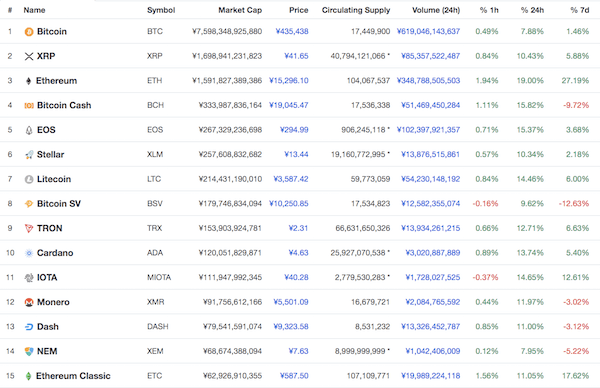Viewport: 600px width, 388px height.
Task: Click the XRP logo icon
Action: (x=29, y=56)
